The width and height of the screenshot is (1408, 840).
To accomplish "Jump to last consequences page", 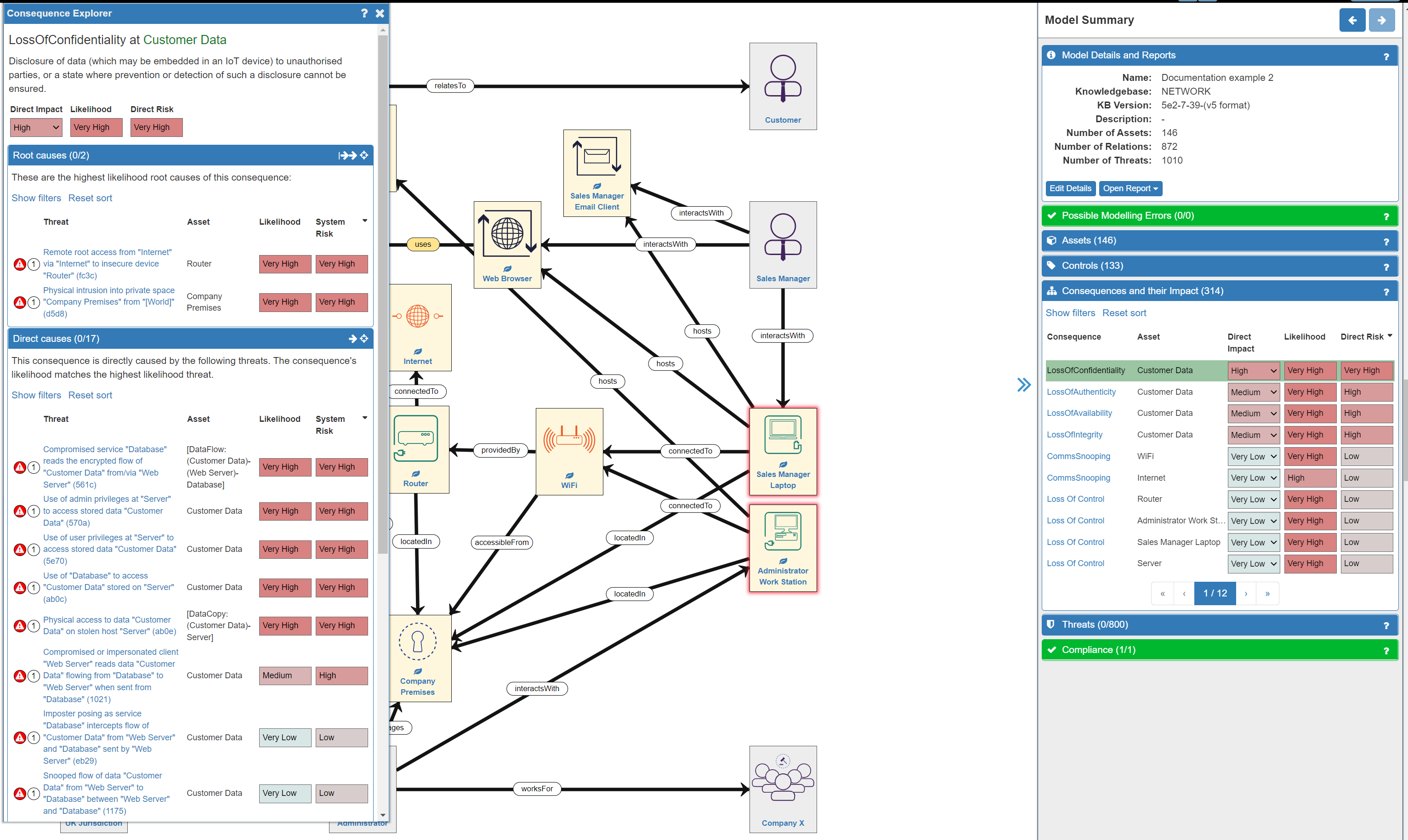I will pos(1267,593).
